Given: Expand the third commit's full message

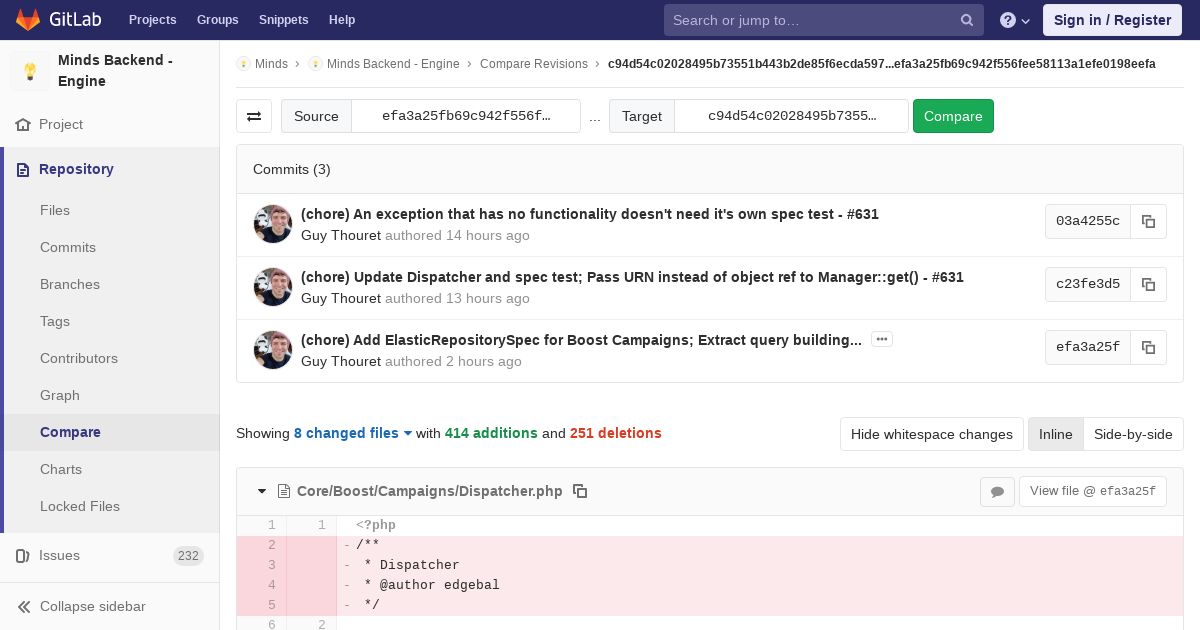Looking at the screenshot, I should (x=881, y=339).
